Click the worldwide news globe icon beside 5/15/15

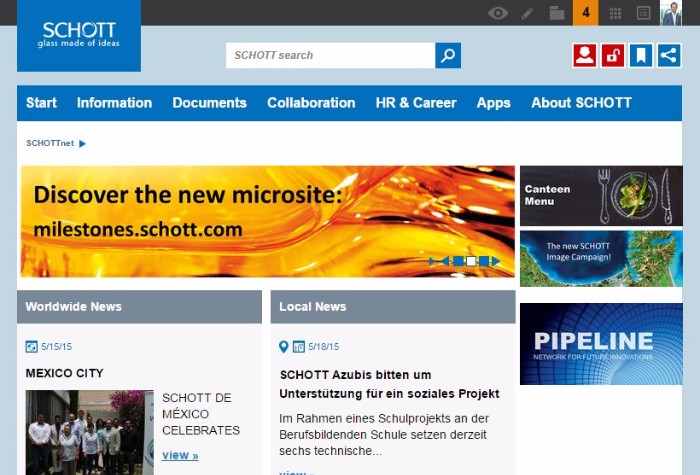(32, 346)
